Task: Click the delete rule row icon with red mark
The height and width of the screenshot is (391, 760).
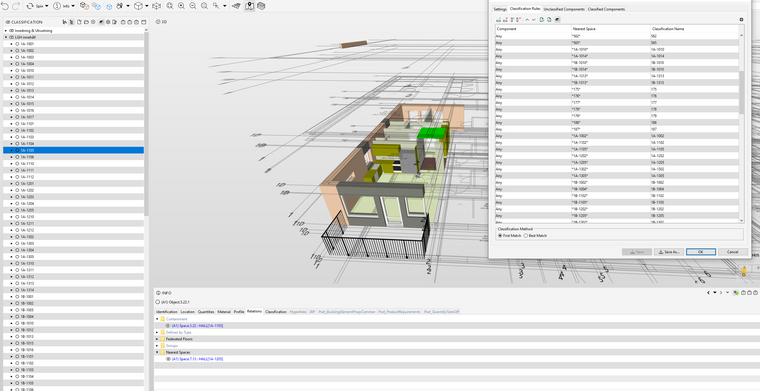Action: [x=505, y=19]
